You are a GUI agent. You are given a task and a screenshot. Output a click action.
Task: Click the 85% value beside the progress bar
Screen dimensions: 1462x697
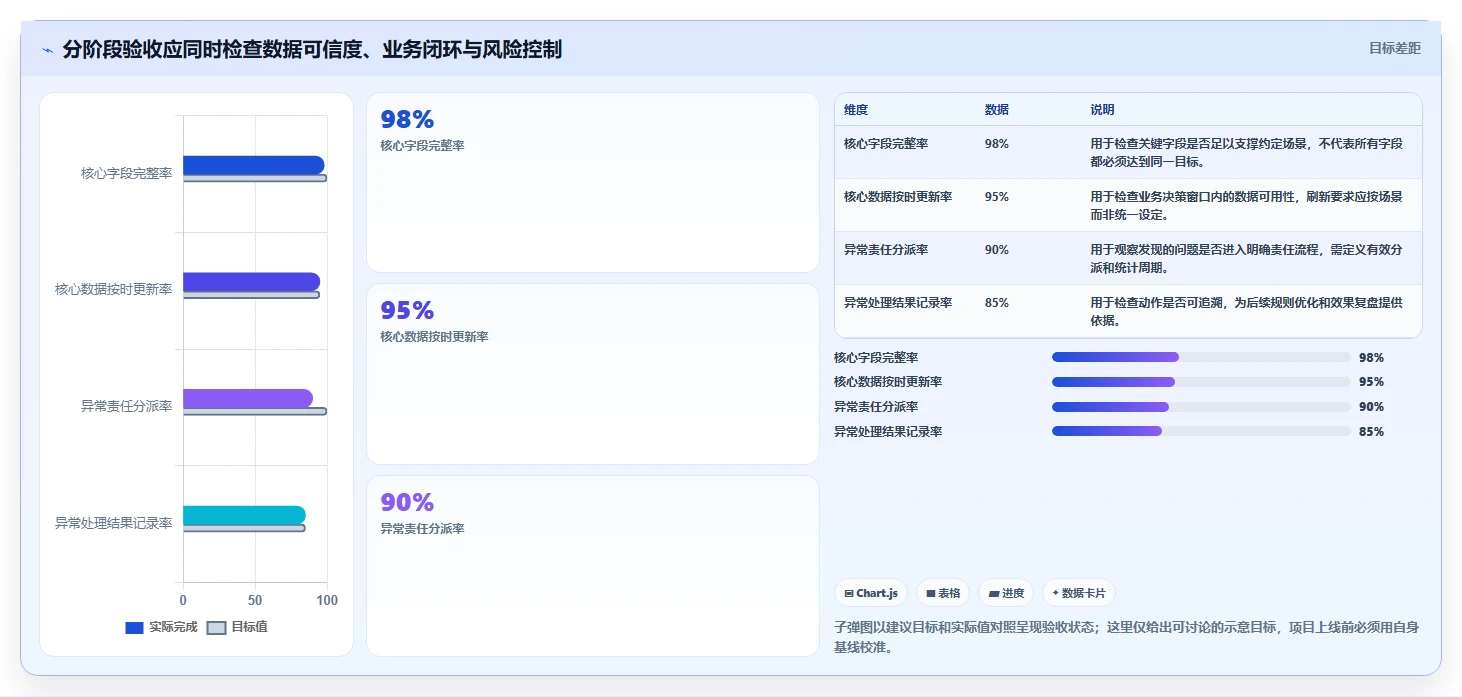[1372, 432]
